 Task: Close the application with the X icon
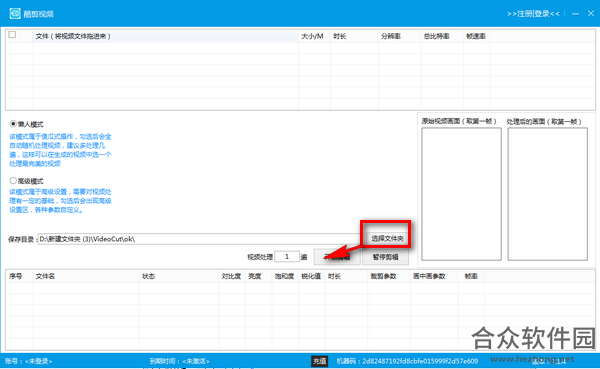click(591, 13)
